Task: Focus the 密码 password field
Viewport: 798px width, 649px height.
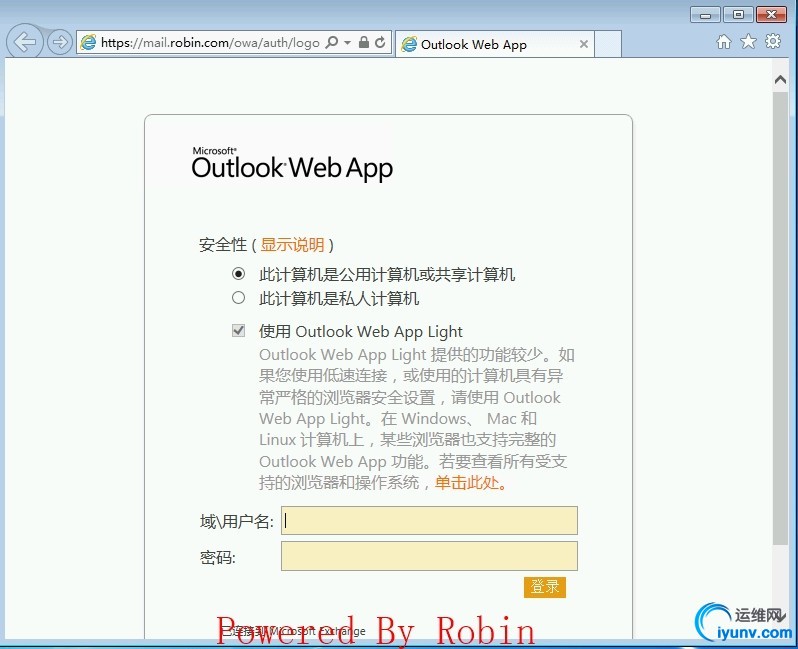Action: [429, 556]
